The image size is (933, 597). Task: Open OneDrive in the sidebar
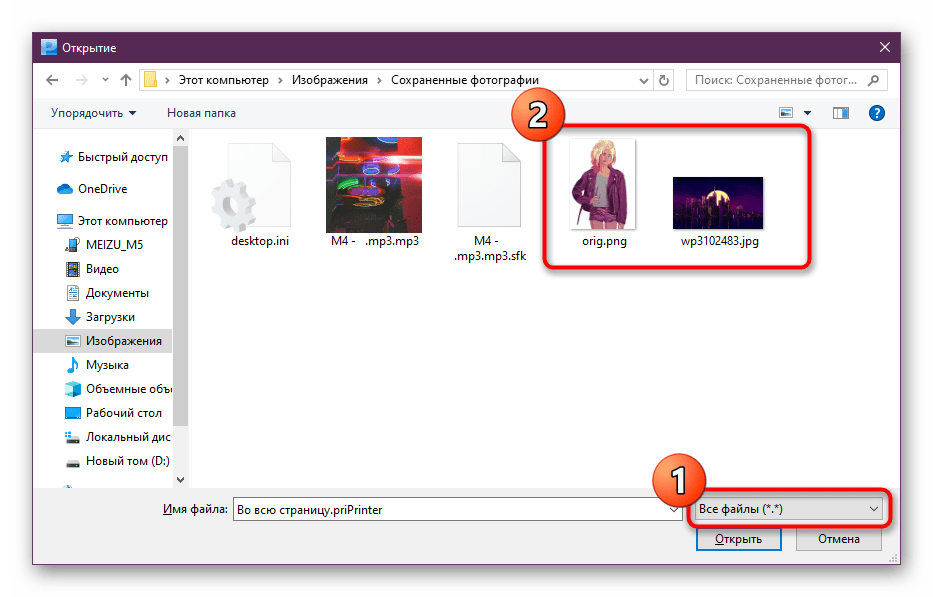[102, 189]
